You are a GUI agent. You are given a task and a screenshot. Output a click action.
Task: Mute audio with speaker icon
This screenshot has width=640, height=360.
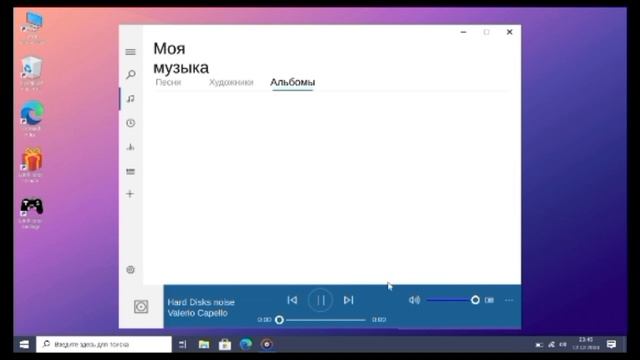click(414, 300)
